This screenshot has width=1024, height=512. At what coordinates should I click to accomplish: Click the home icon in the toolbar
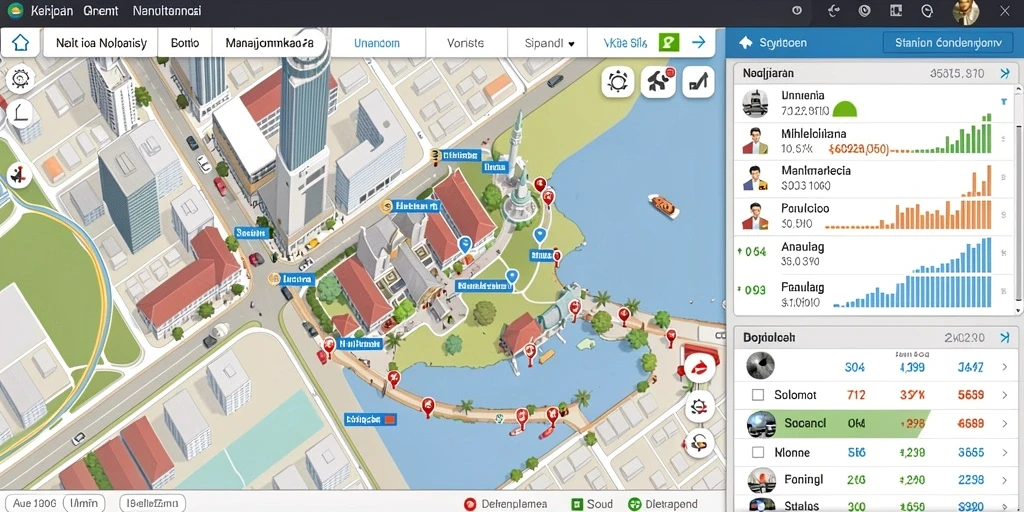pos(20,44)
